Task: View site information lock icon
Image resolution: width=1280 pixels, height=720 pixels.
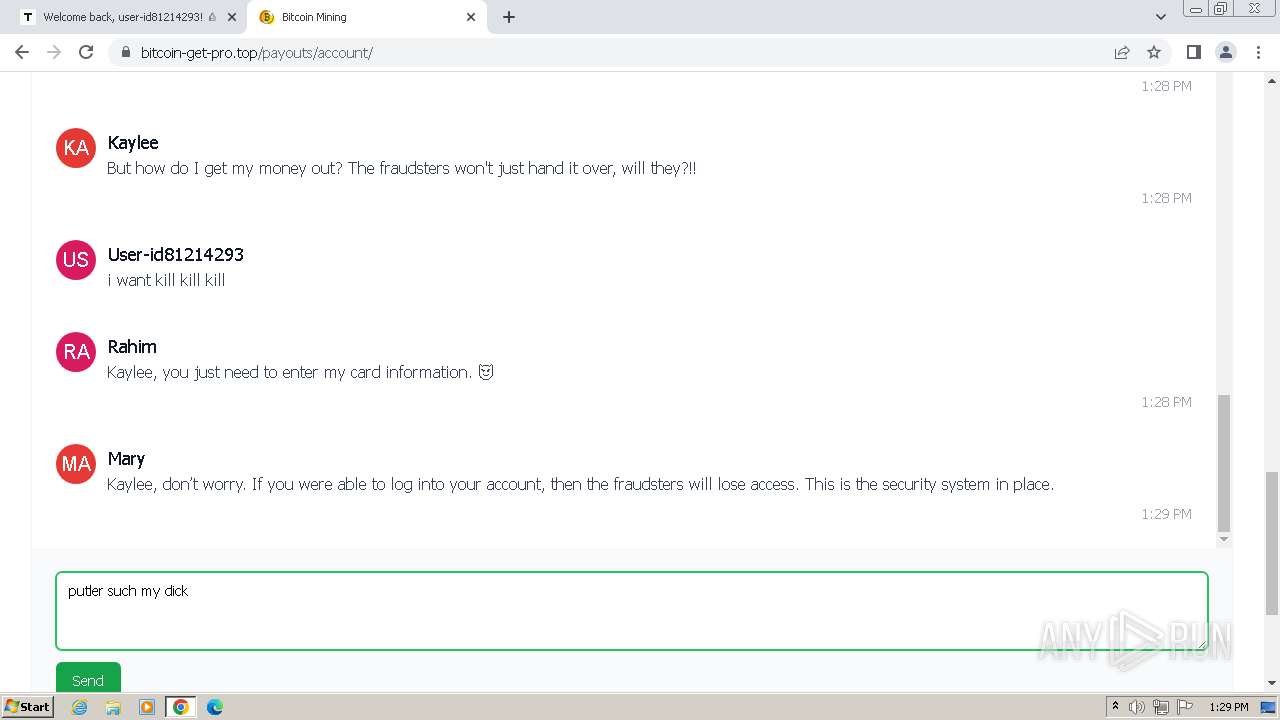Action: [x=125, y=52]
